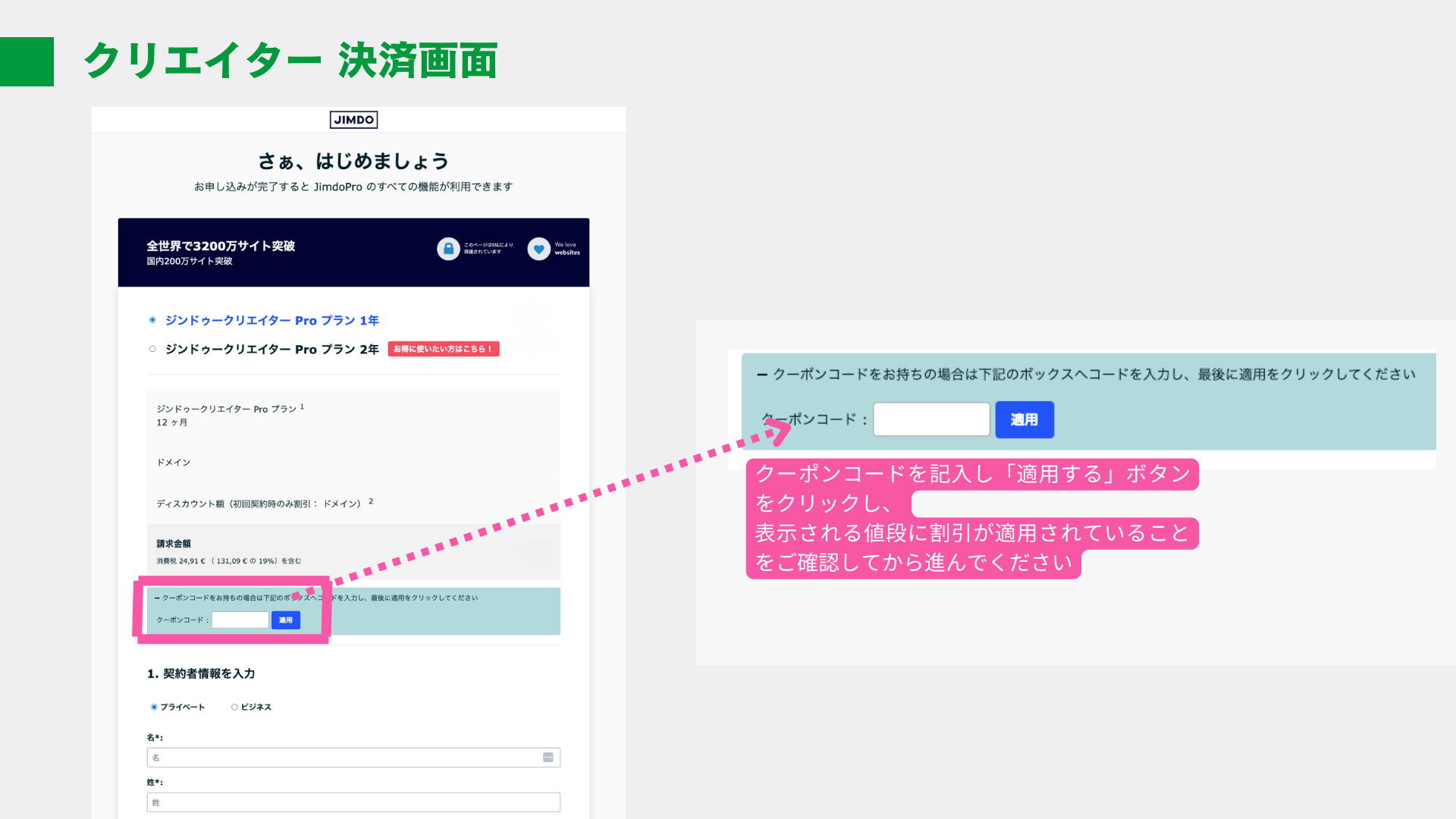Click the ジンドゥークリエイター Pro プラン 1年 label
The image size is (1456, 819).
click(x=271, y=320)
